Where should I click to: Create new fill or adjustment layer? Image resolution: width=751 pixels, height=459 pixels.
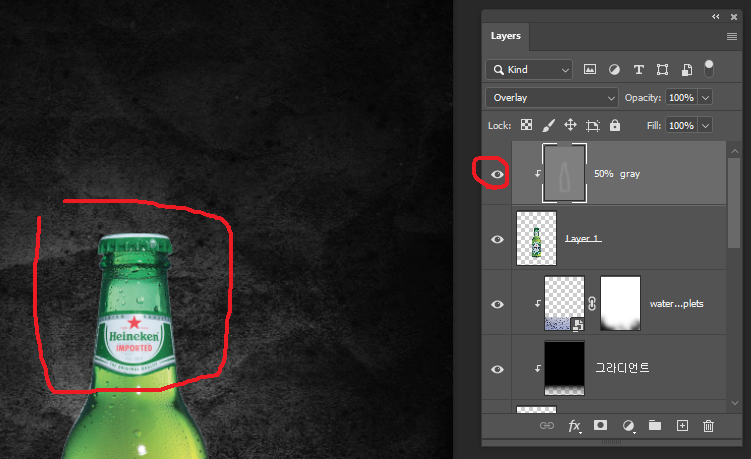pos(628,425)
